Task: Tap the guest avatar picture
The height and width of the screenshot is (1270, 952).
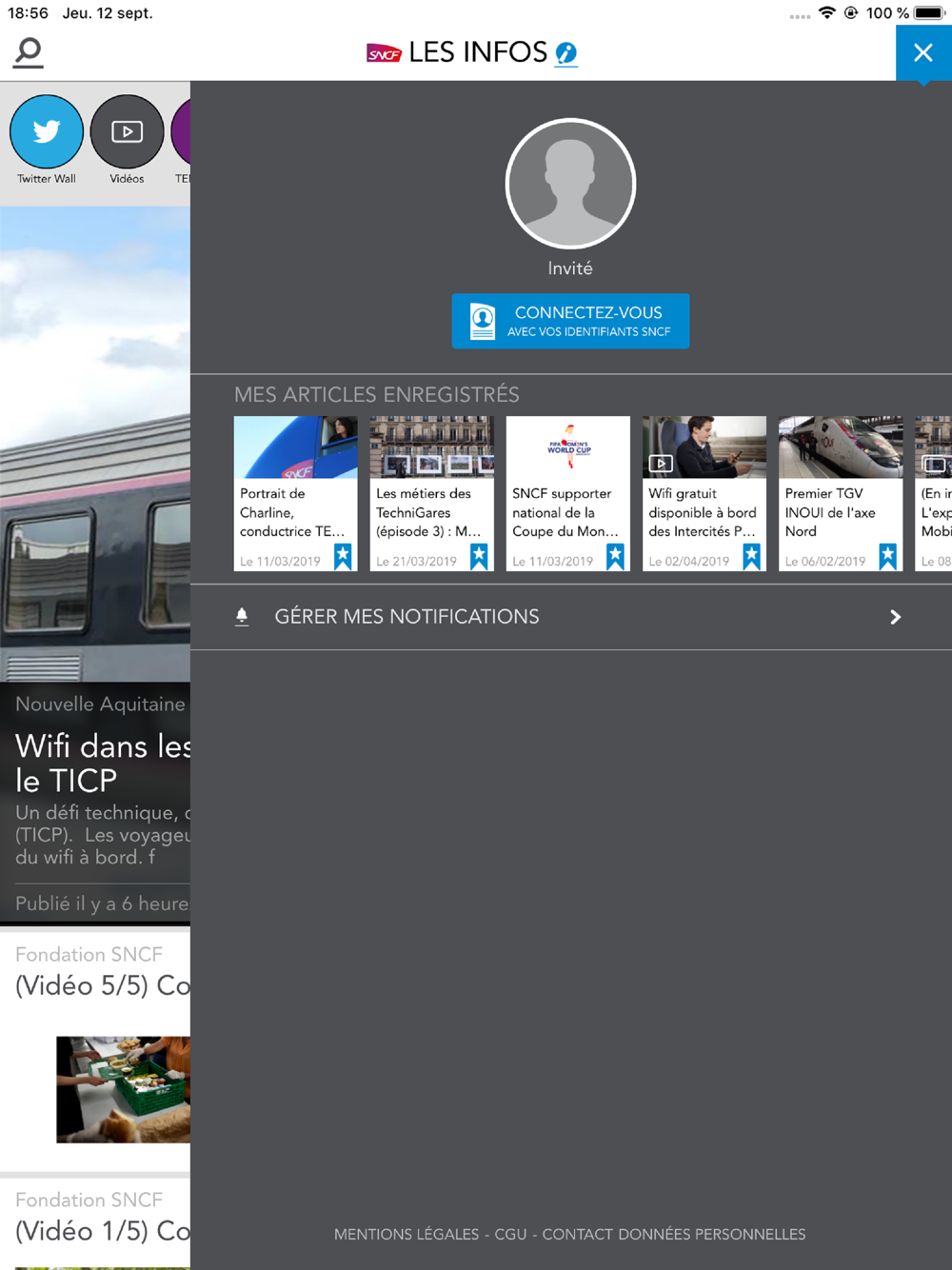Action: tap(570, 184)
